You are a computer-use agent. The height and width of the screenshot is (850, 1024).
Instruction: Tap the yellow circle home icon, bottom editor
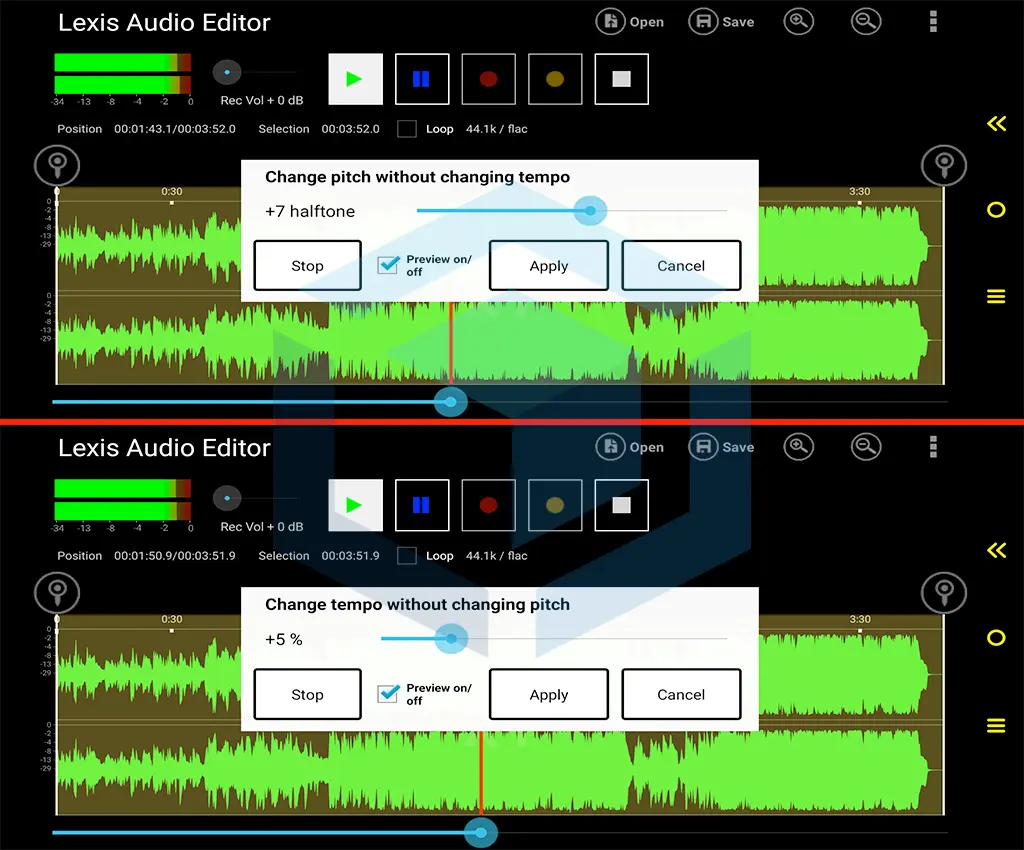[x=996, y=637]
